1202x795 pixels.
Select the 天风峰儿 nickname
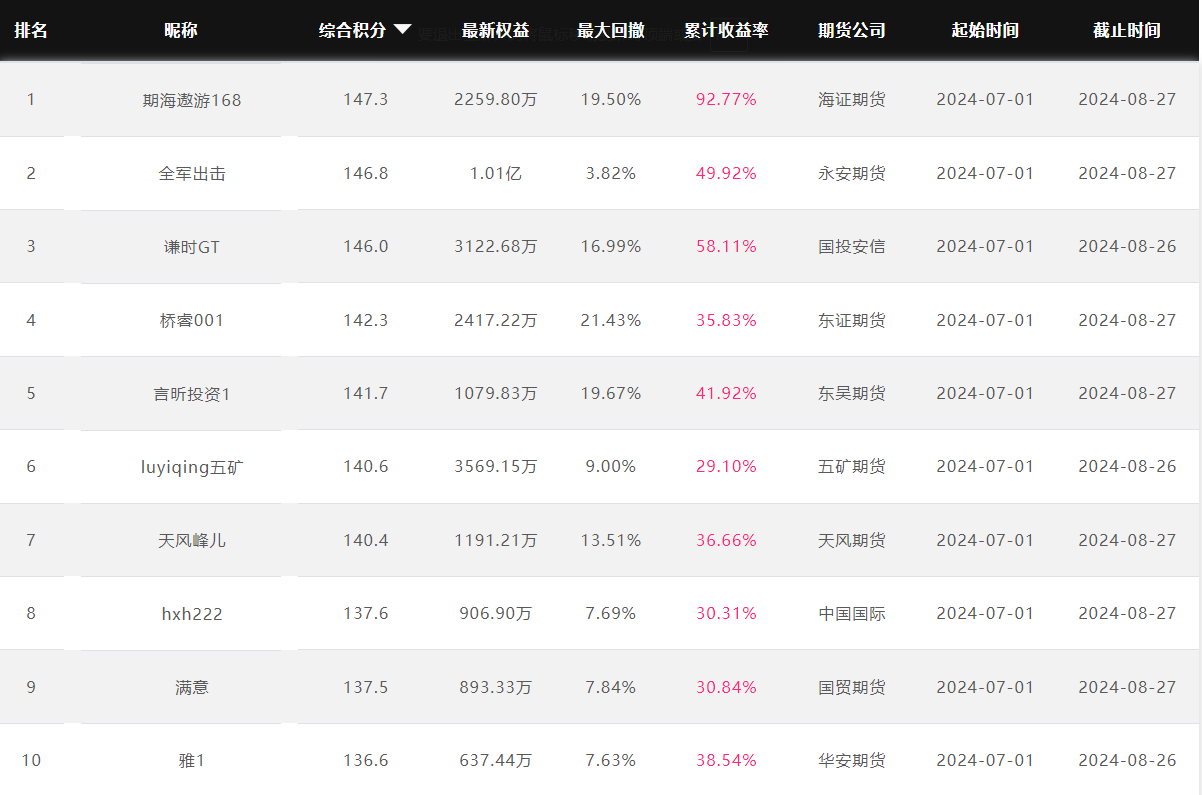[x=192, y=540]
